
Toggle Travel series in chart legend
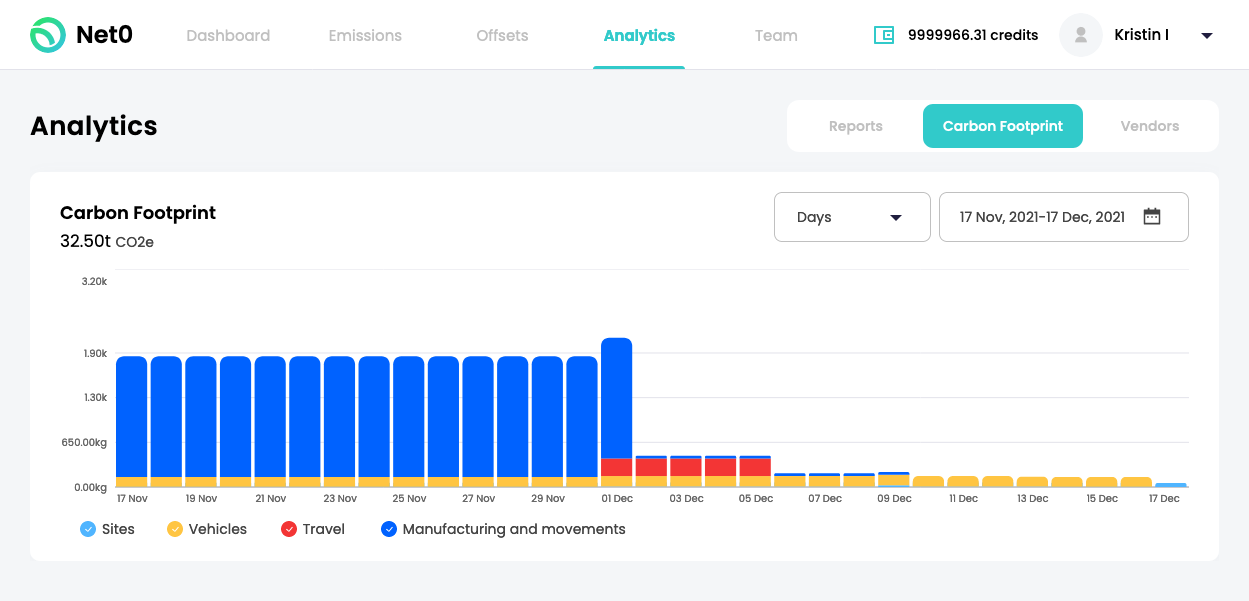pyautogui.click(x=289, y=529)
